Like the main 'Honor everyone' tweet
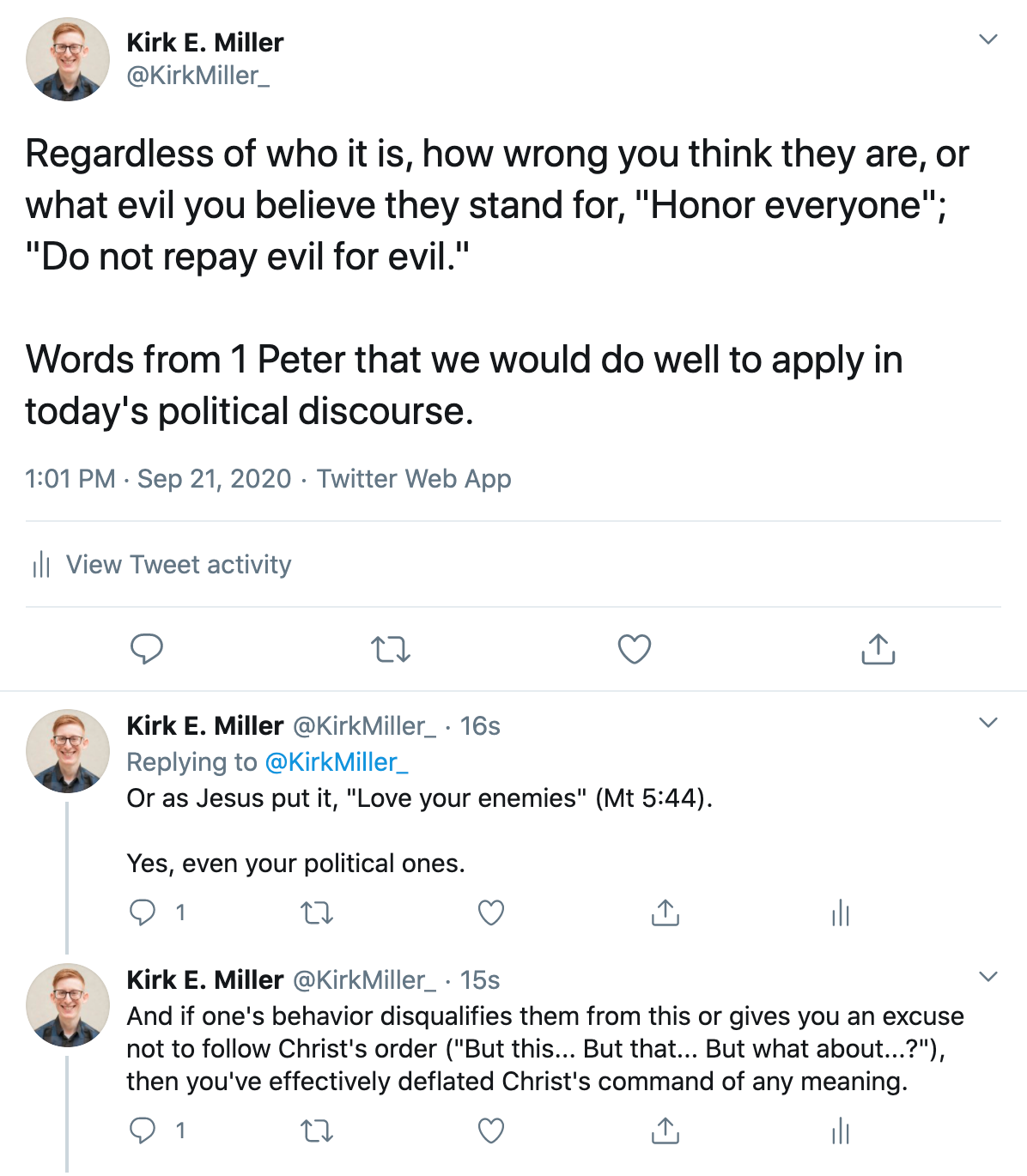The width and height of the screenshot is (1027, 1176). pos(635,649)
